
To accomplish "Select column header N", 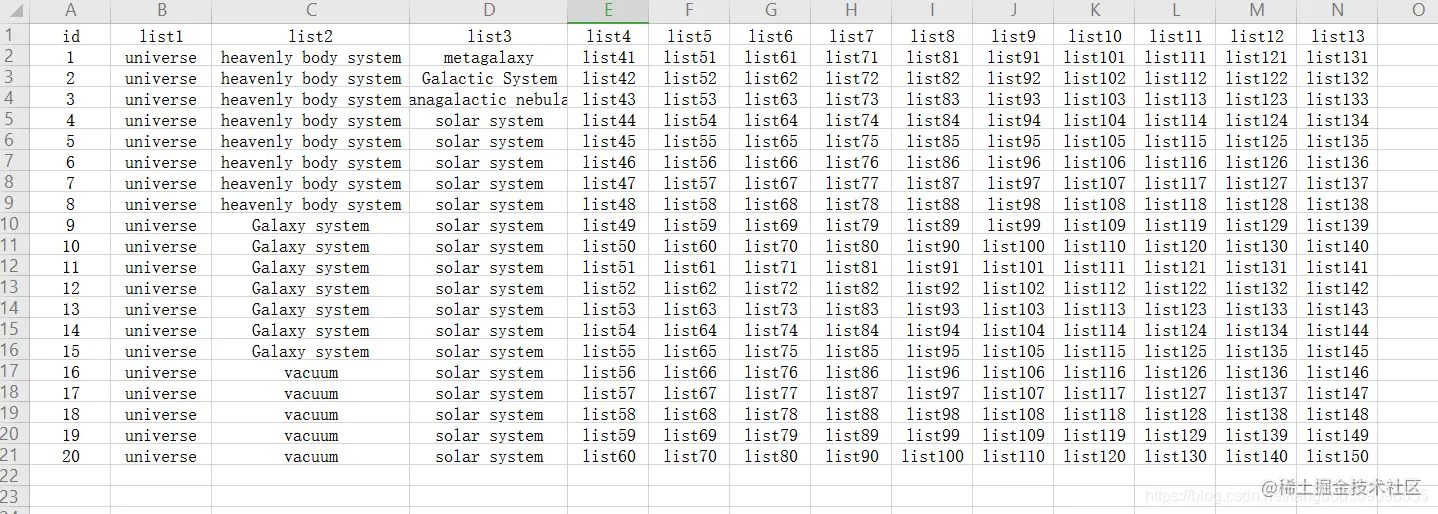I will coord(1337,11).
